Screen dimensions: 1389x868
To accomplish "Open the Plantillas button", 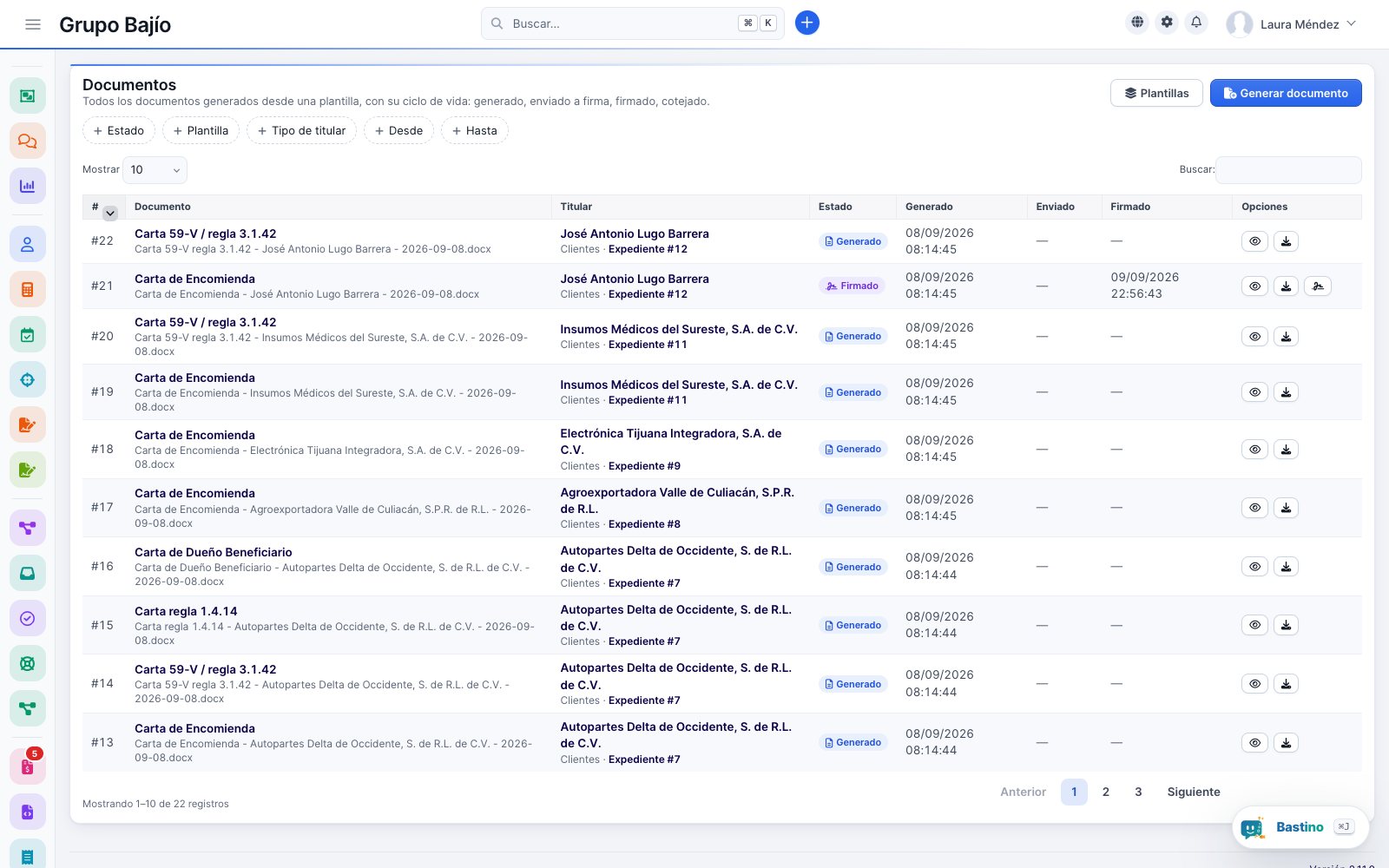I will [1156, 93].
